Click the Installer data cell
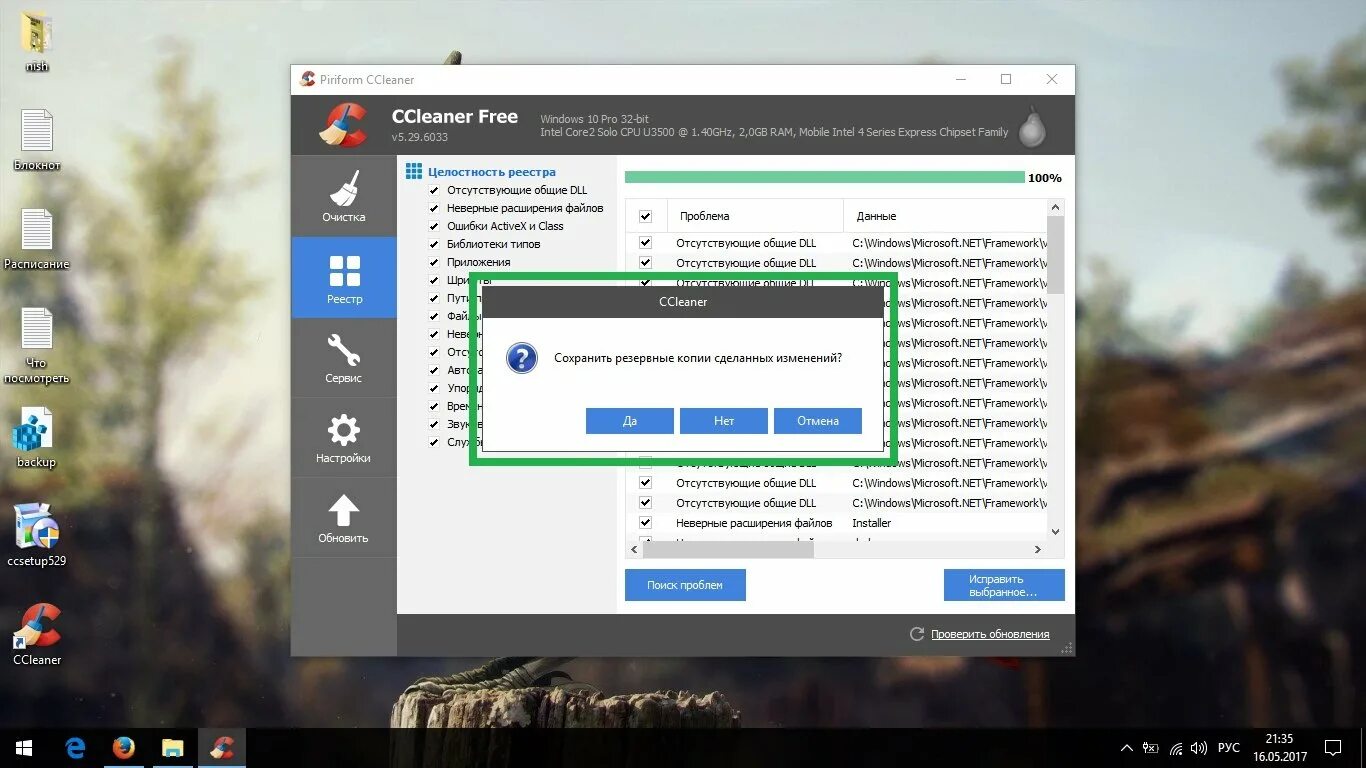This screenshot has height=768, width=1366. [872, 523]
